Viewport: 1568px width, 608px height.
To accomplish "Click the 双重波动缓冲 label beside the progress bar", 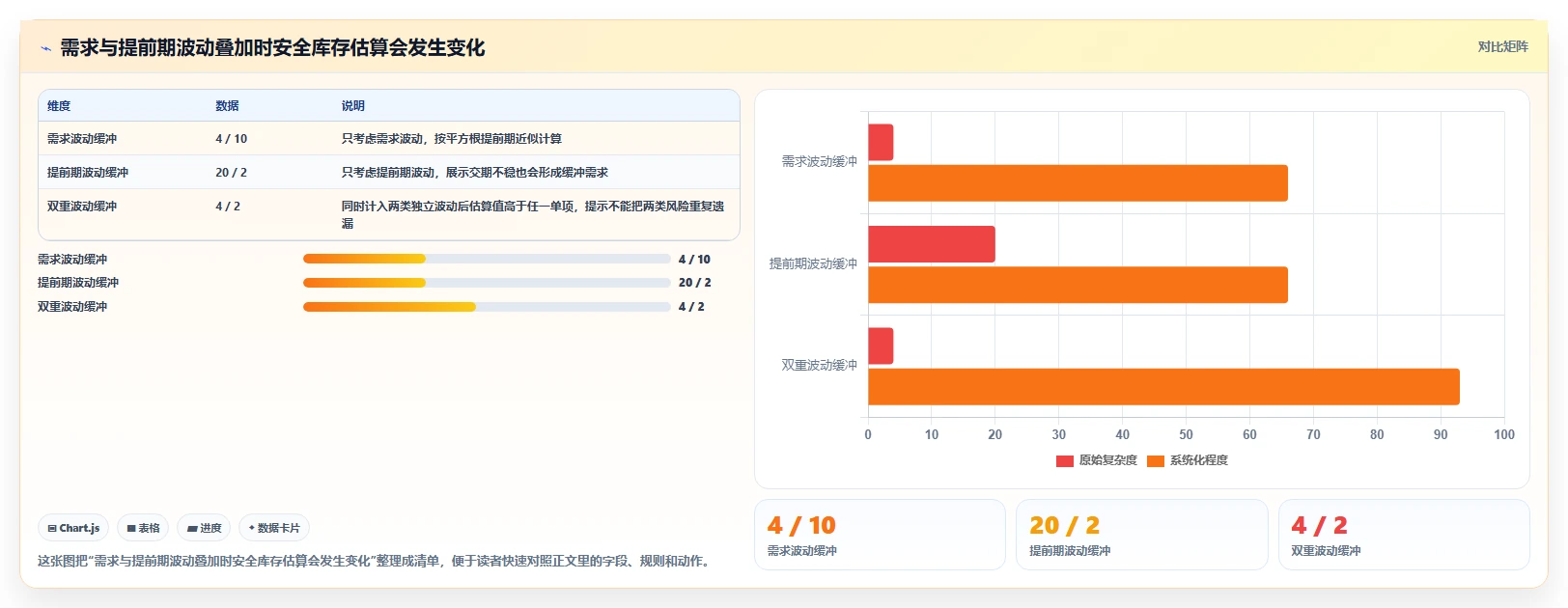I will 72,307.
